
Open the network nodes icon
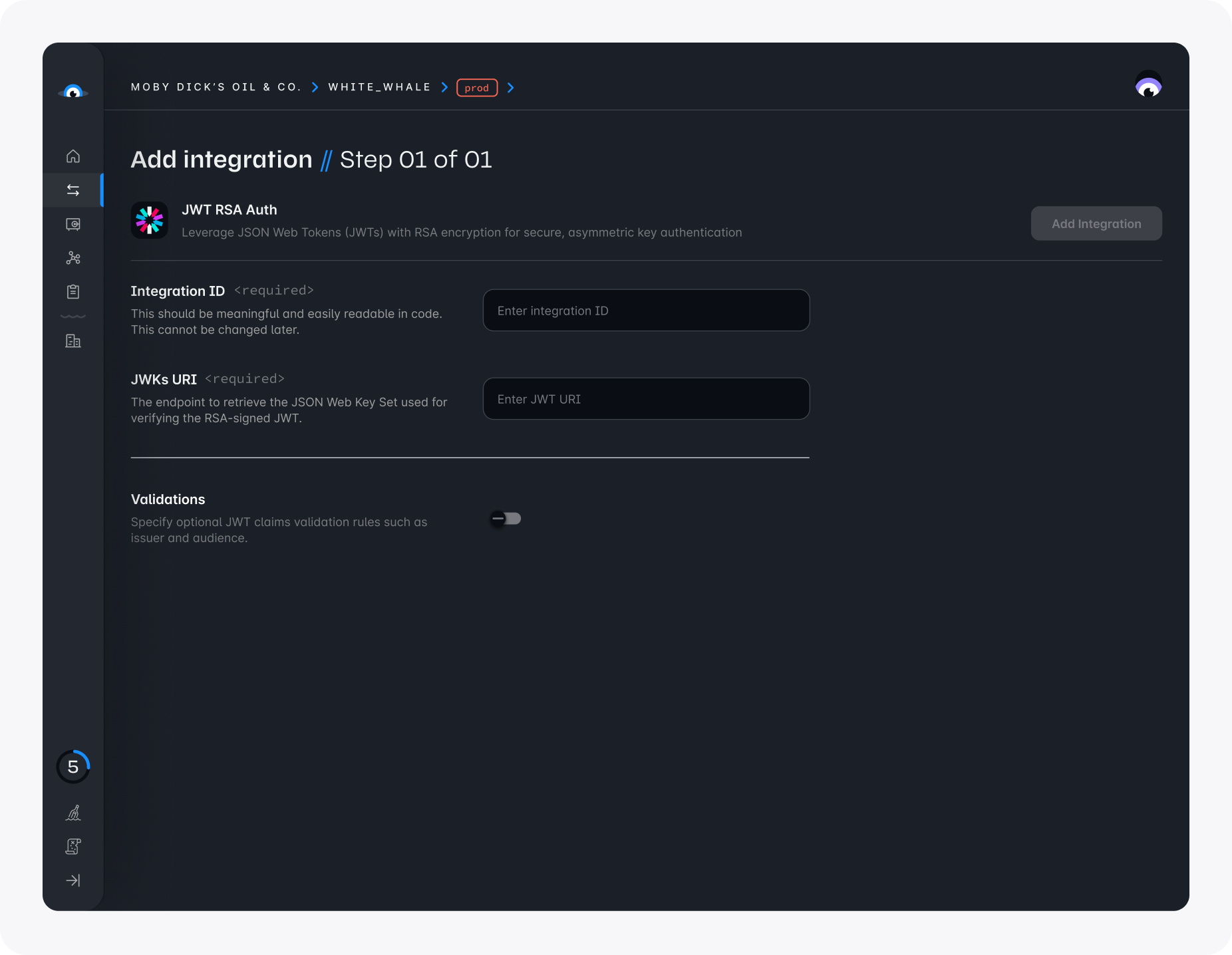pos(73,258)
